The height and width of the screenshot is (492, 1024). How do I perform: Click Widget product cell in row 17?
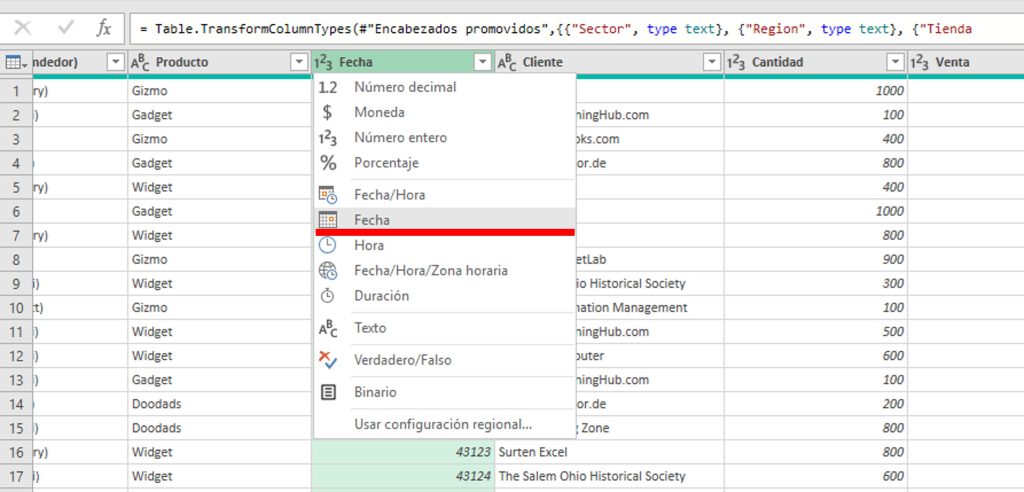tap(219, 476)
